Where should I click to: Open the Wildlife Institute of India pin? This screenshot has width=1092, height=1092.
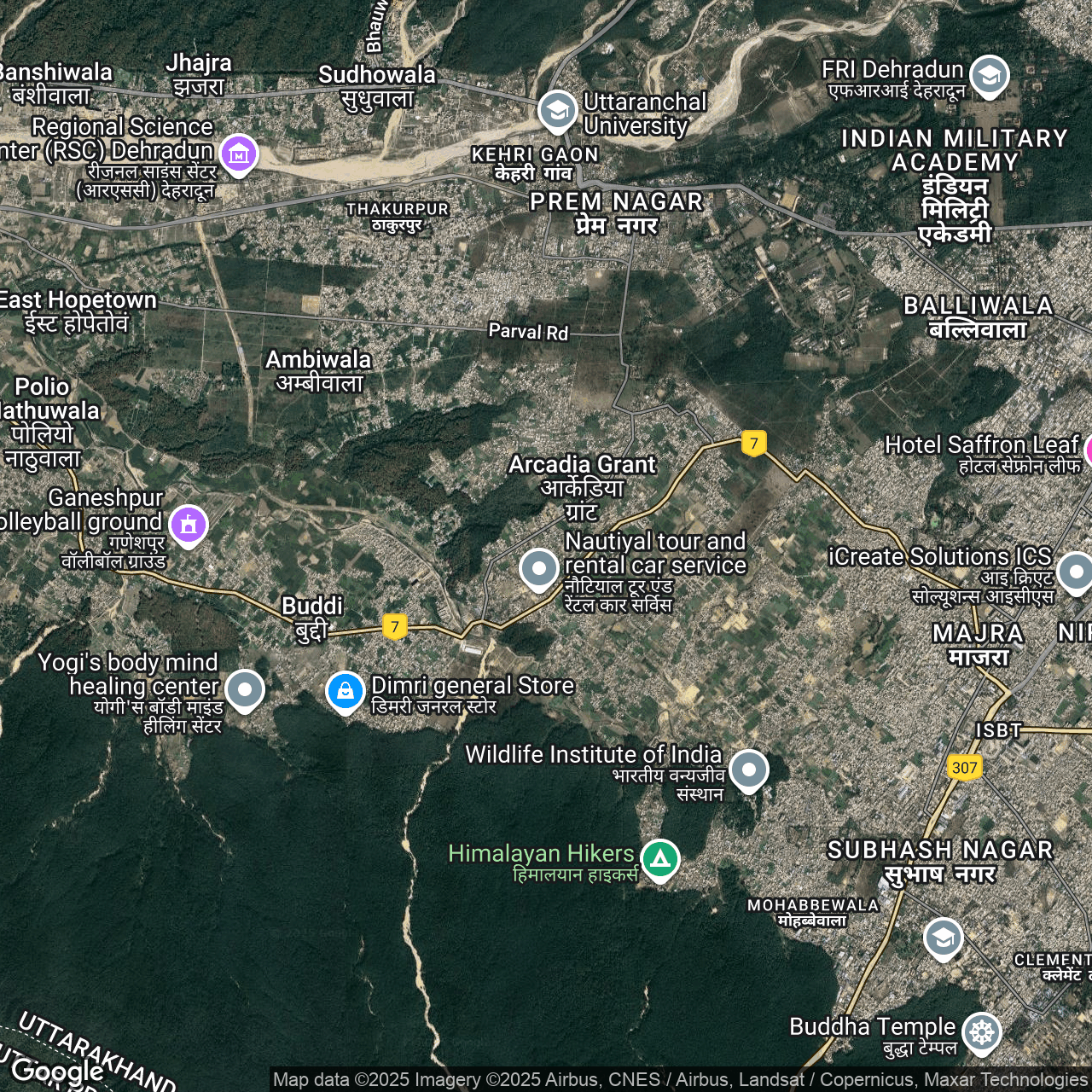[748, 770]
